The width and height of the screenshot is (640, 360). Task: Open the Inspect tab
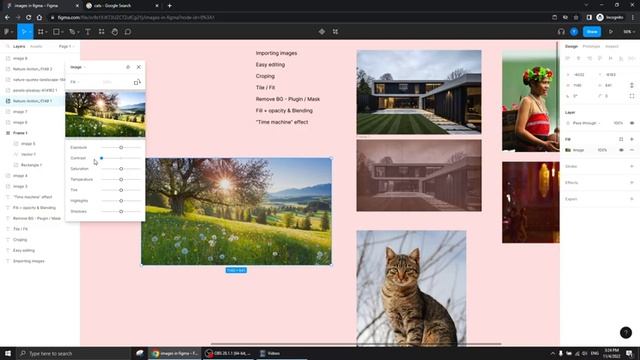coord(611,47)
